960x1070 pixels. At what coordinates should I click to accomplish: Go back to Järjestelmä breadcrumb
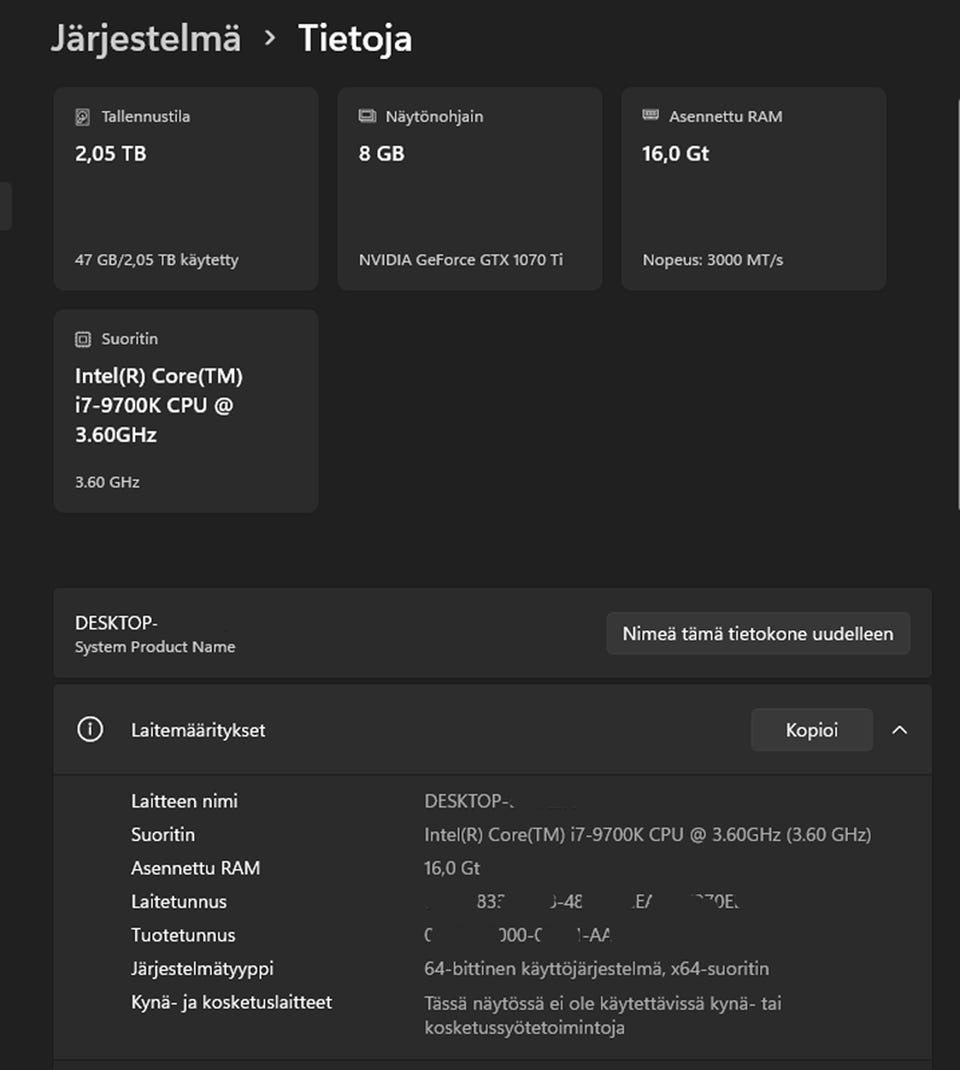click(146, 39)
